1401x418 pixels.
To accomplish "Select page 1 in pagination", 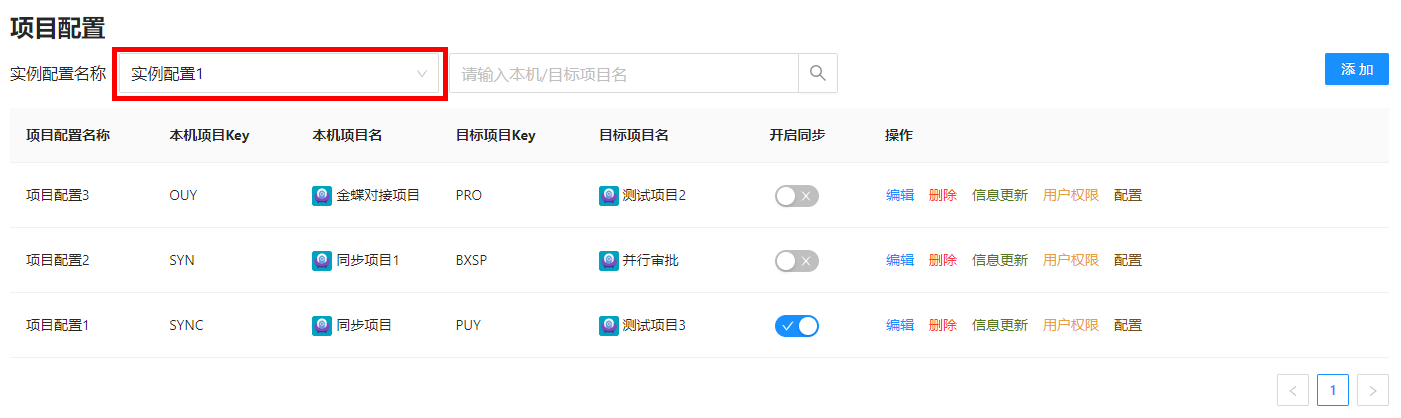I will [1333, 389].
